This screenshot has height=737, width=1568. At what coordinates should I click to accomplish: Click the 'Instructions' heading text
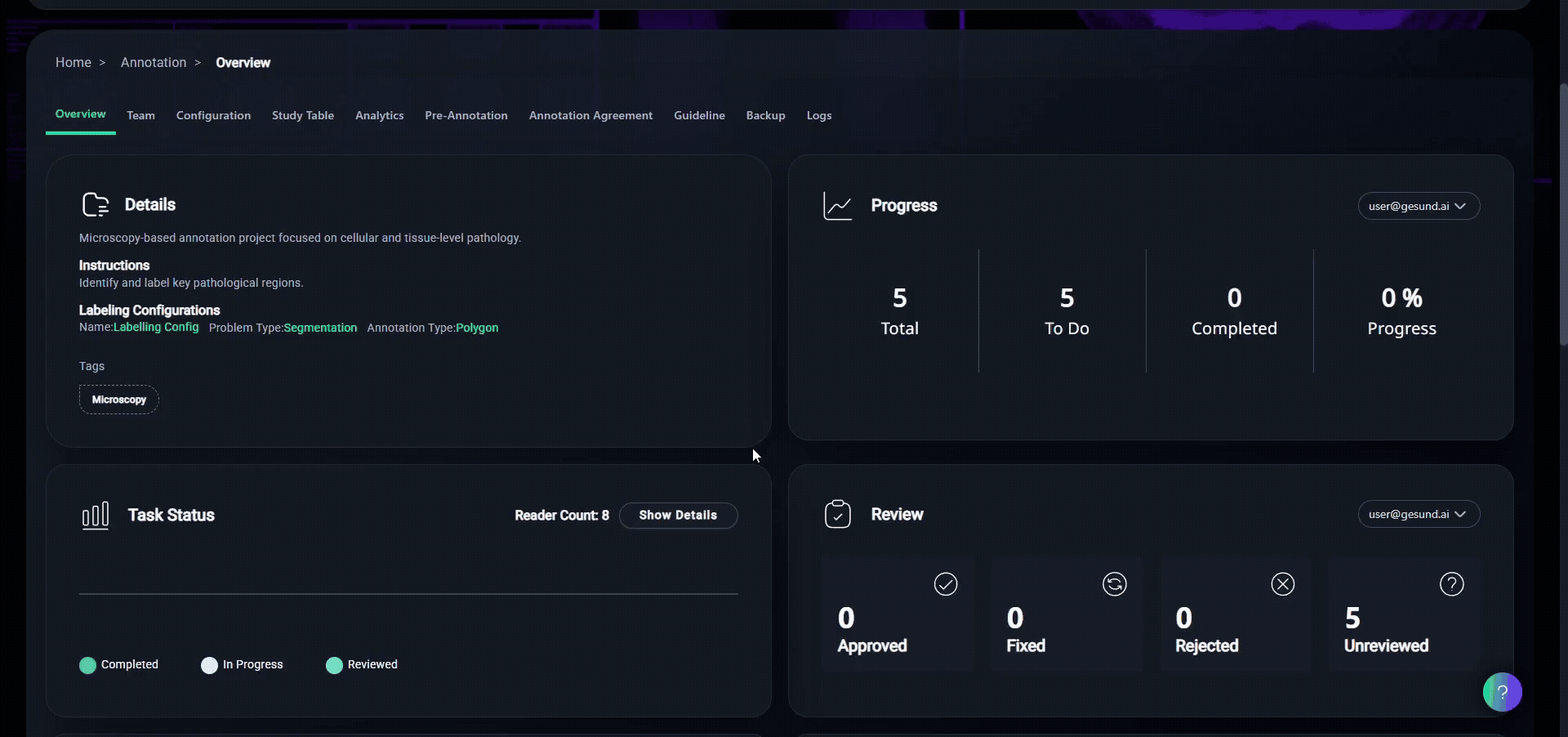[114, 266]
